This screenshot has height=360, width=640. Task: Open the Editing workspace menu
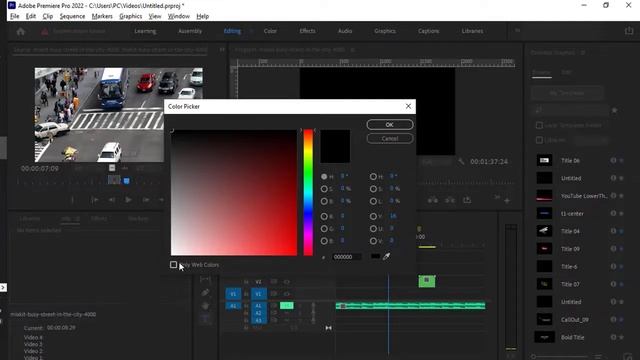[x=251, y=31]
